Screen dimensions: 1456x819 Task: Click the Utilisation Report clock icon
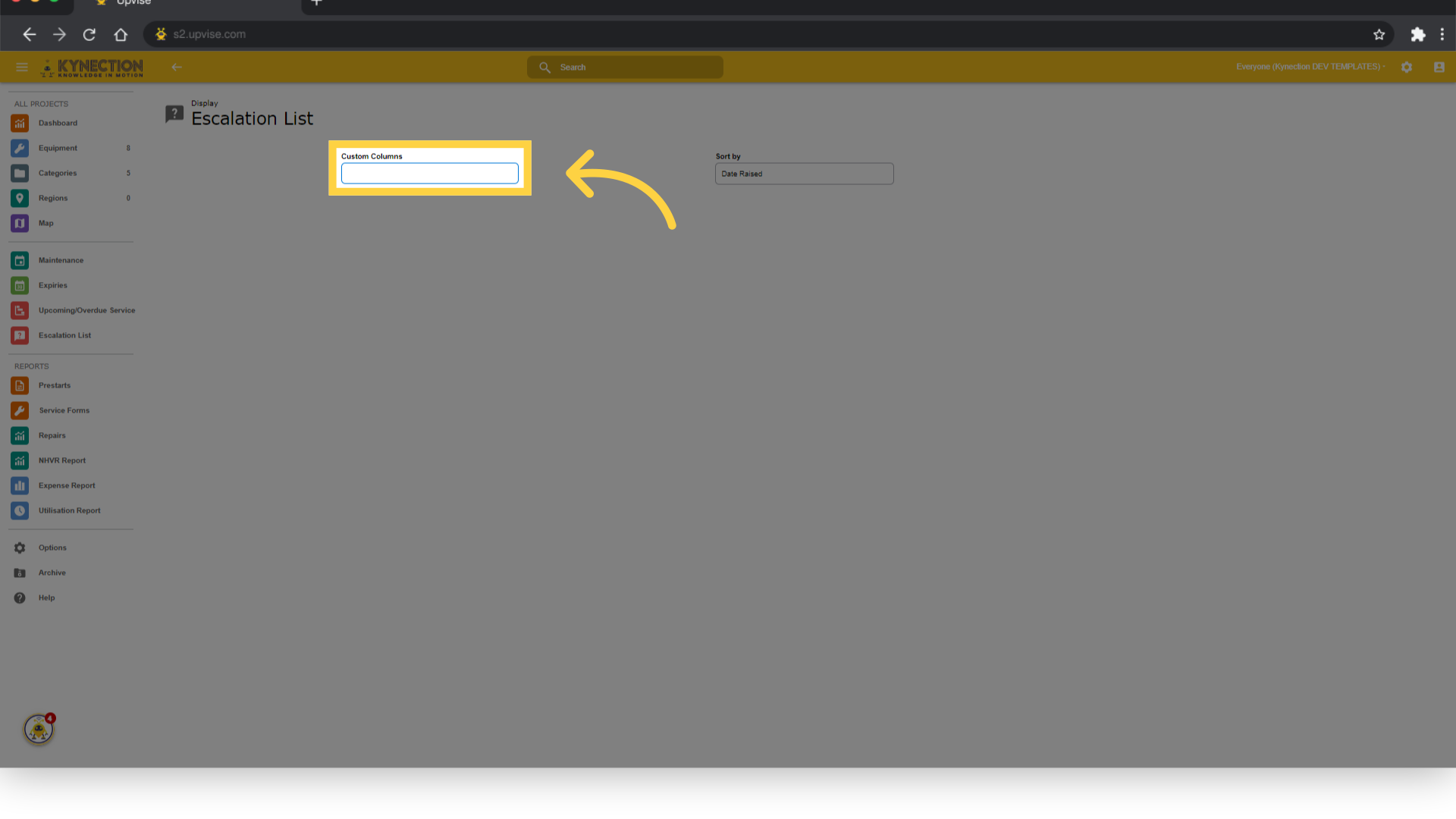tap(20, 510)
